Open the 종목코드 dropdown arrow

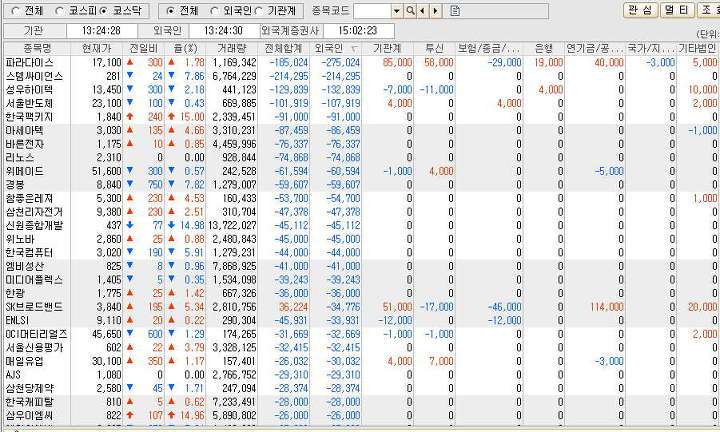(397, 11)
